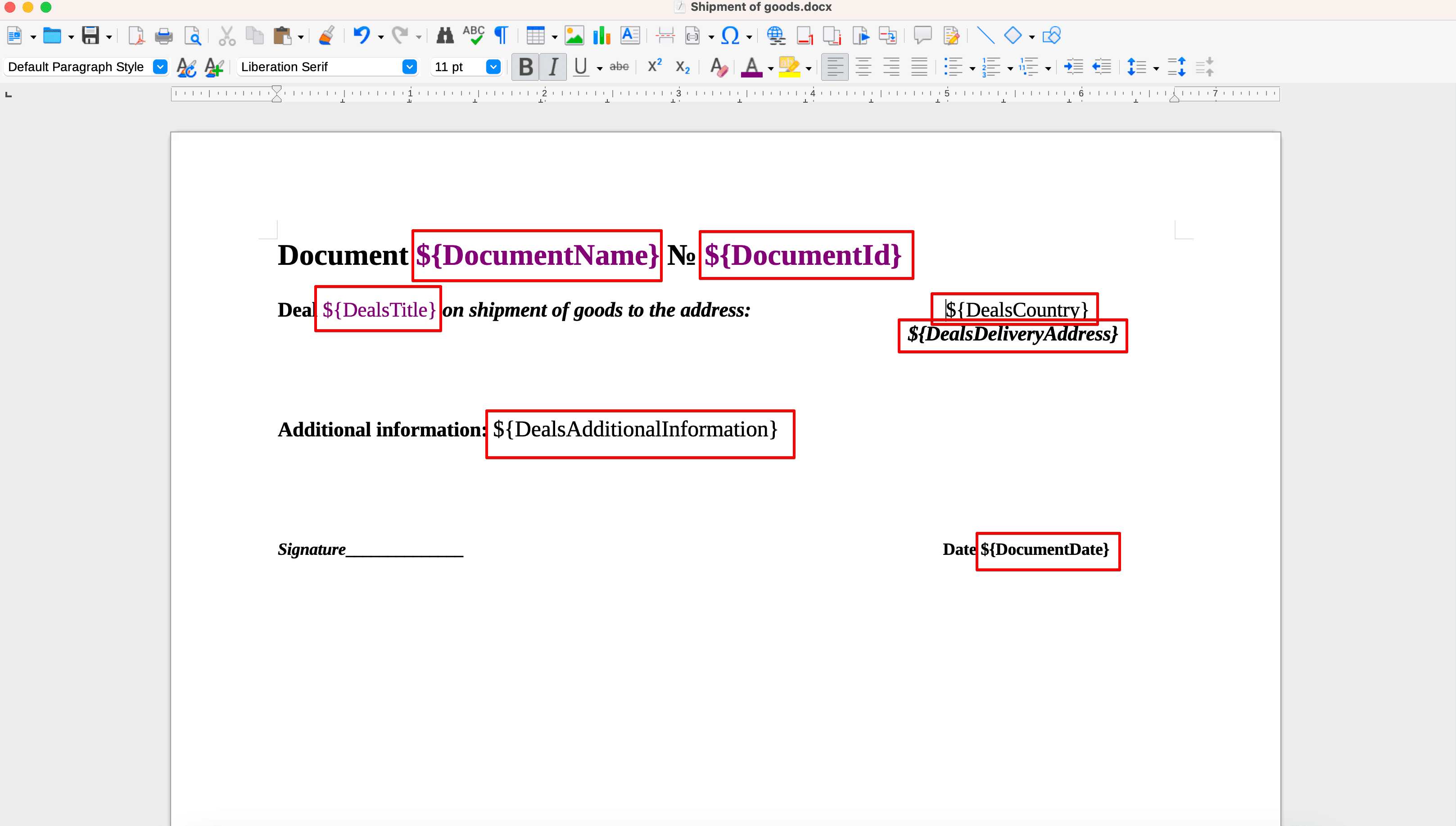Open the font size dropdown
Viewport: 1456px width, 826px height.
point(492,66)
